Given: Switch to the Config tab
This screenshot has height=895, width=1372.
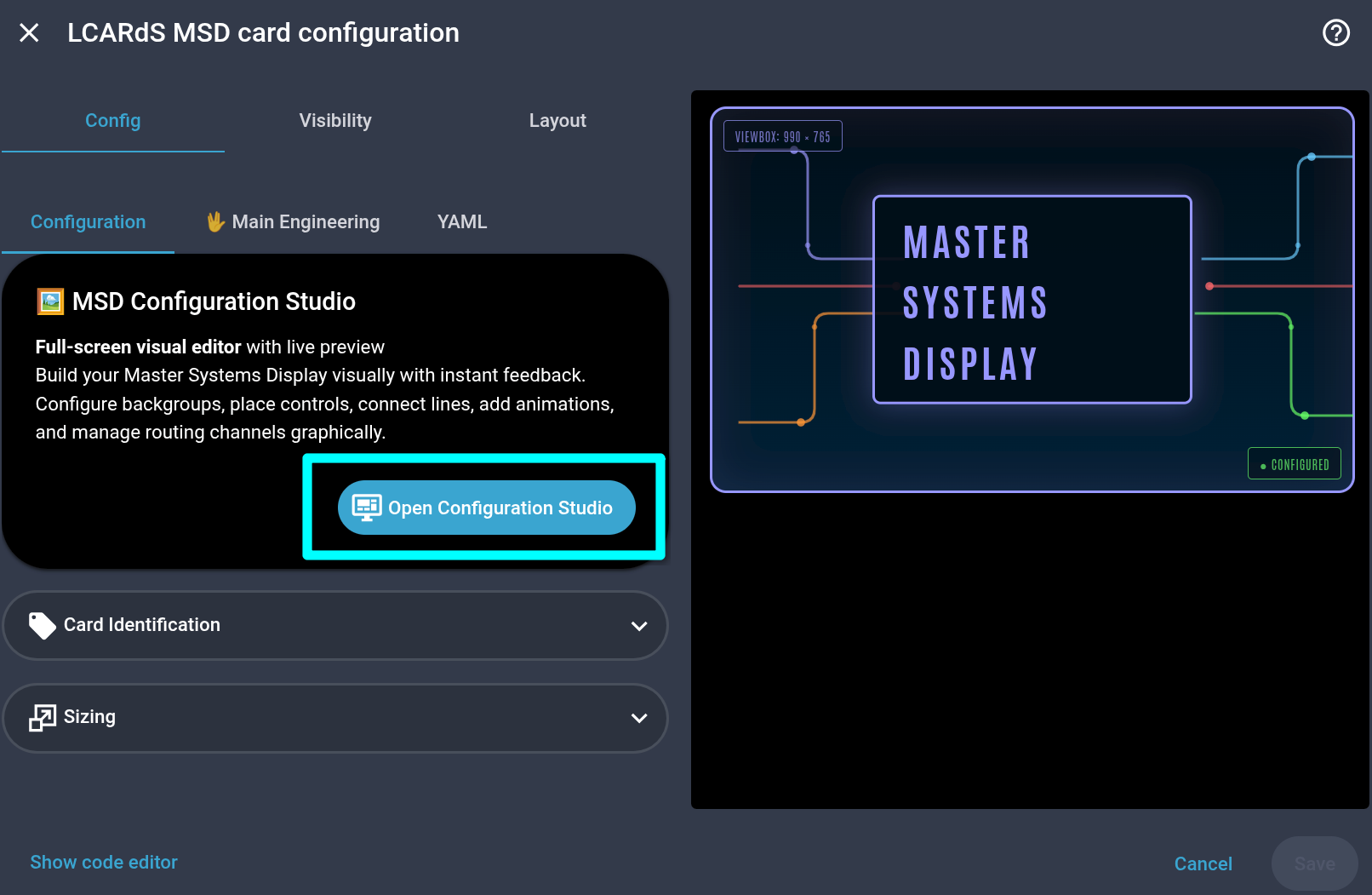Looking at the screenshot, I should [x=113, y=121].
